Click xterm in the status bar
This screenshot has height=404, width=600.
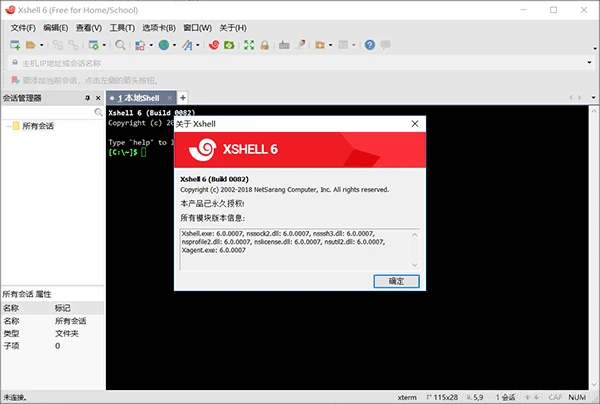(407, 397)
